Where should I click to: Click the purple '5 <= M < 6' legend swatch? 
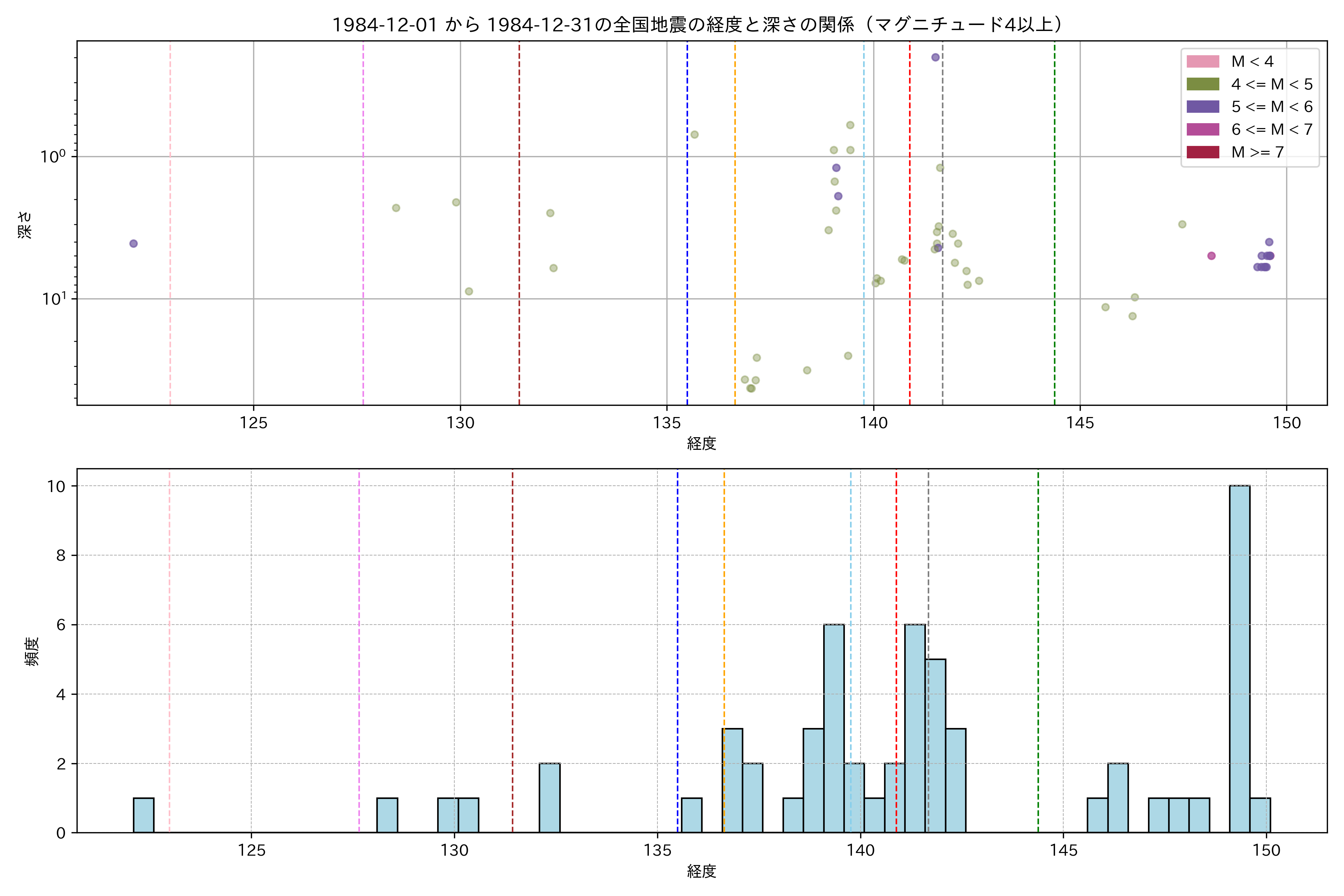coord(1202,107)
